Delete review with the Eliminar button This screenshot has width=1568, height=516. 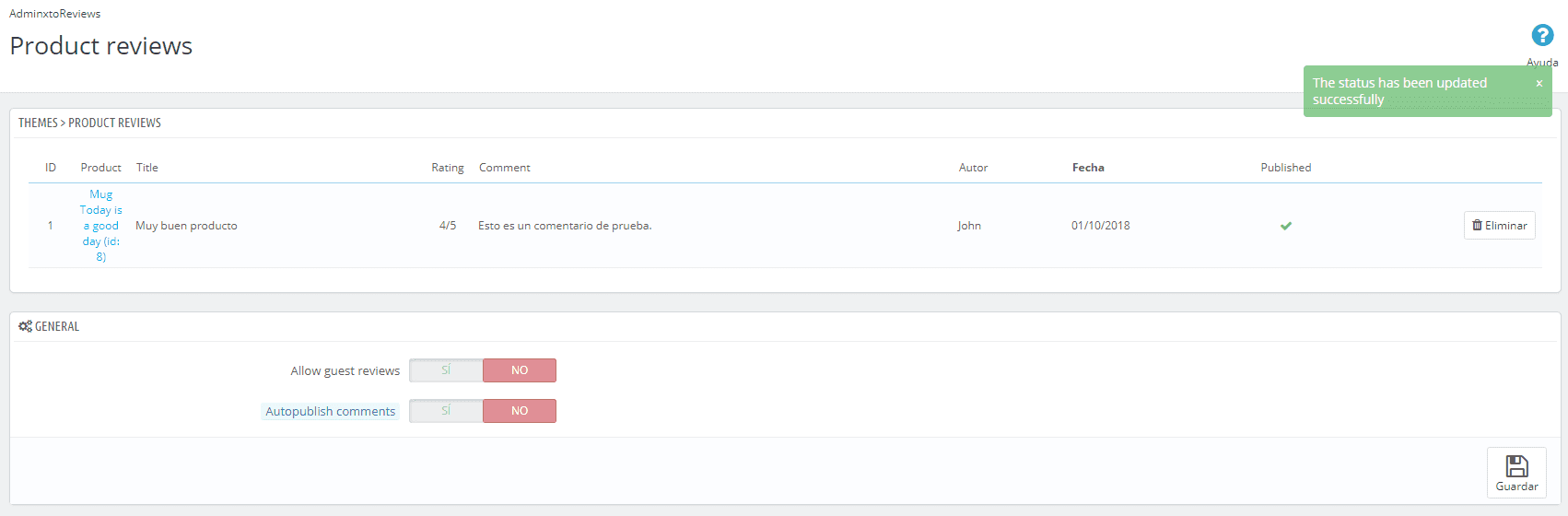click(x=1499, y=226)
